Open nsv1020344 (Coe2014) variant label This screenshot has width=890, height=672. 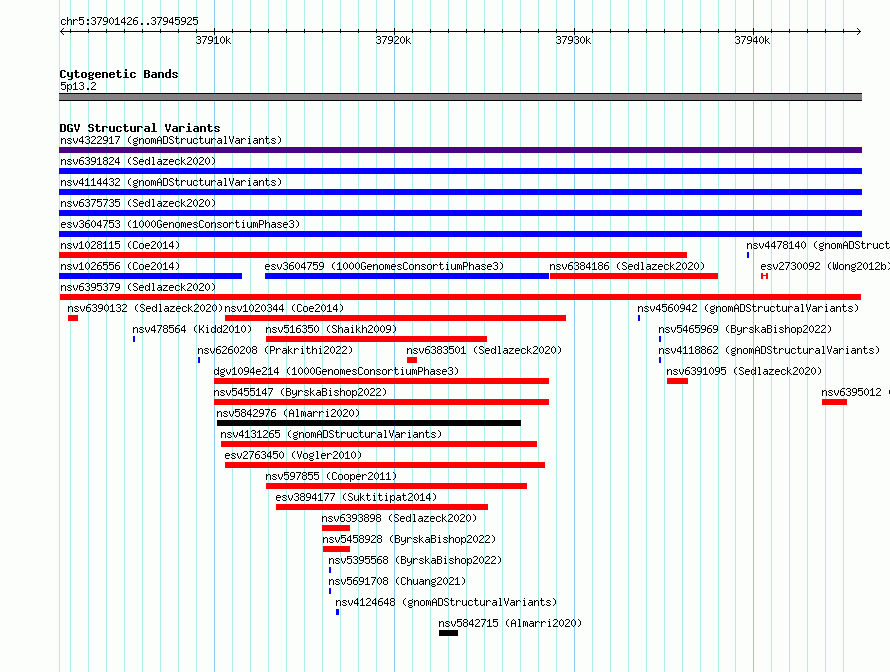[x=284, y=308]
